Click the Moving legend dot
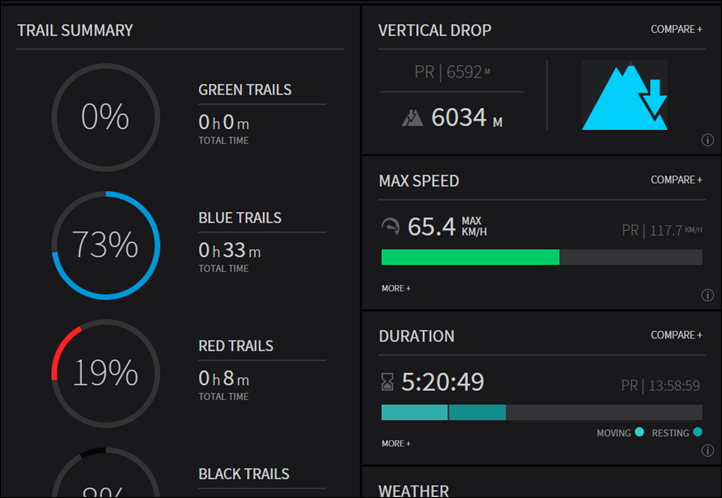 pyautogui.click(x=639, y=432)
